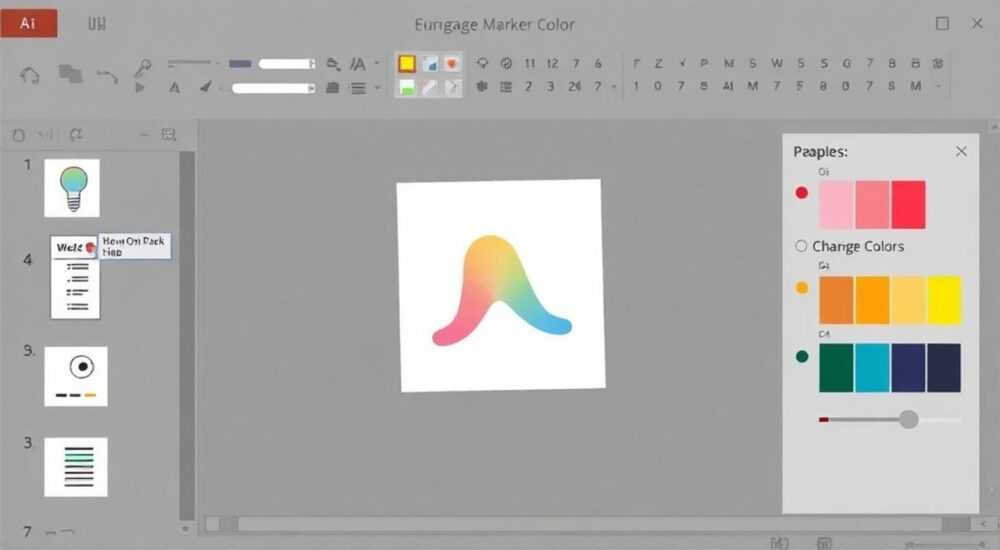This screenshot has height=550, width=1000.
Task: Click the 24 item in the toolbar
Action: click(574, 86)
